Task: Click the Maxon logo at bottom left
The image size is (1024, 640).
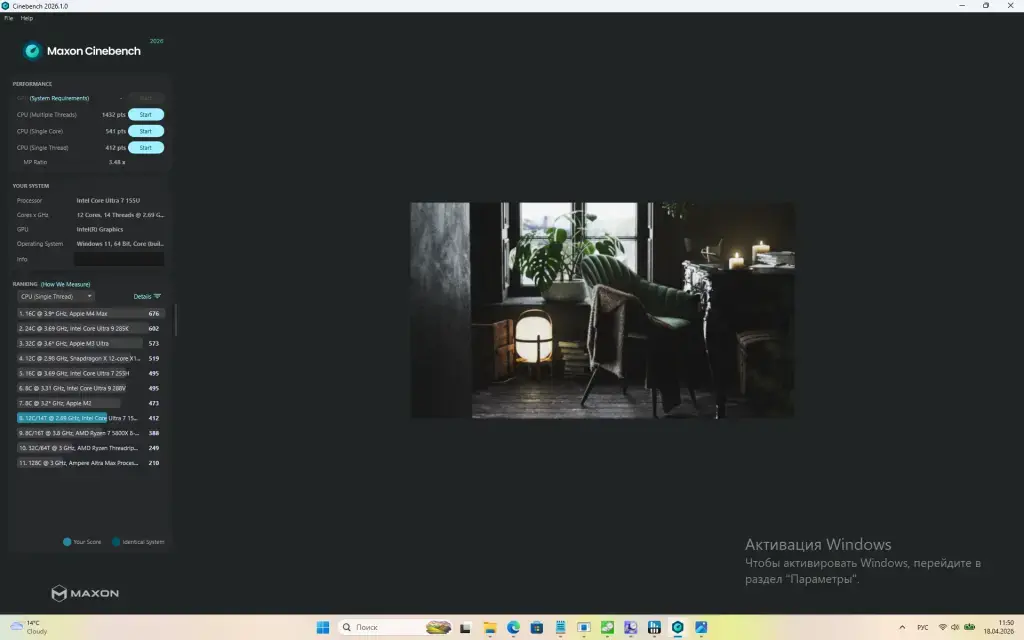Action: (85, 593)
